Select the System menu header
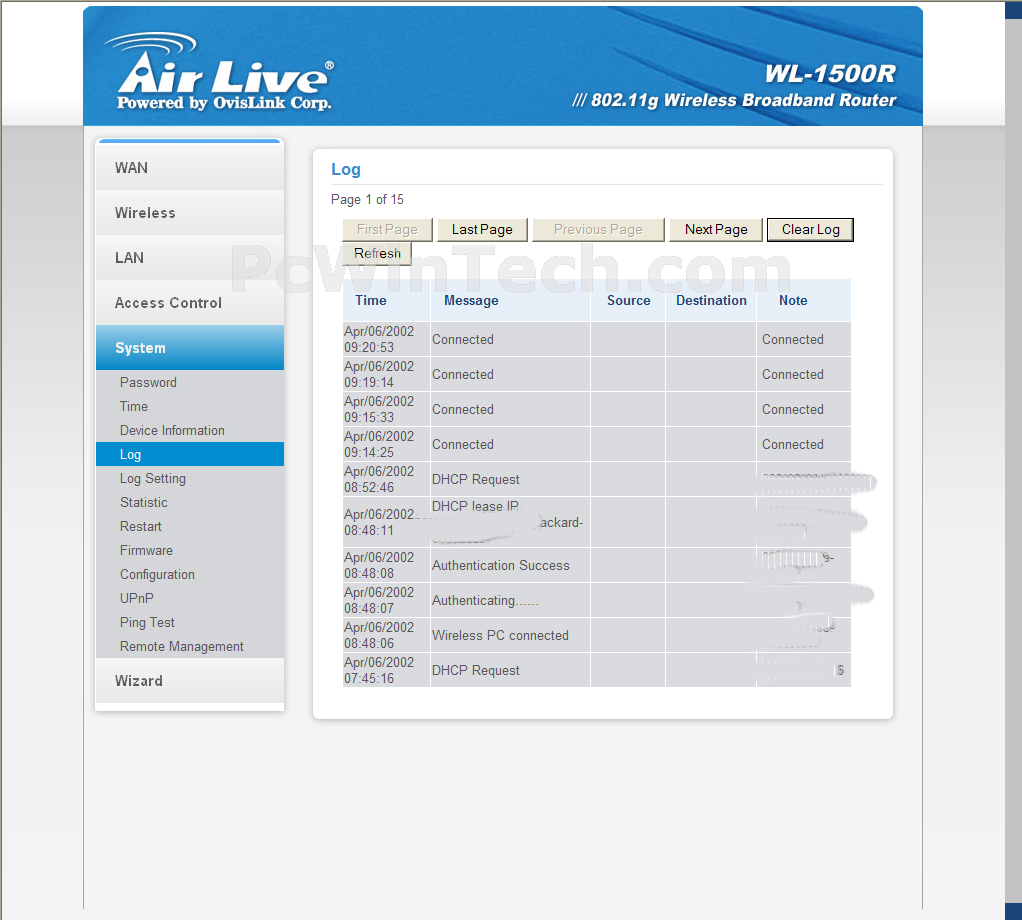 [x=140, y=348]
